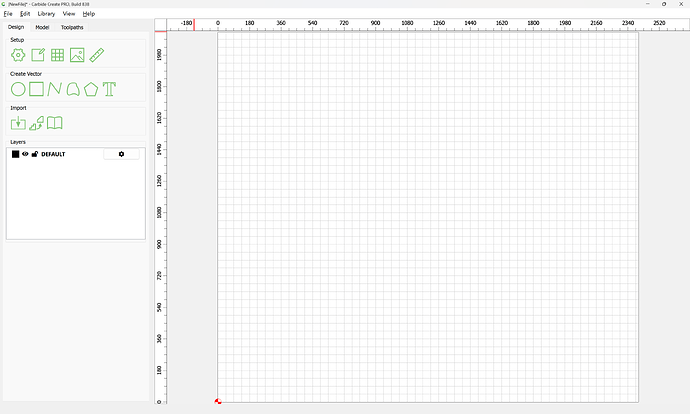Toggle lock on the DEFAULT layer
Screen dimensions: 690x414
pos(35,154)
